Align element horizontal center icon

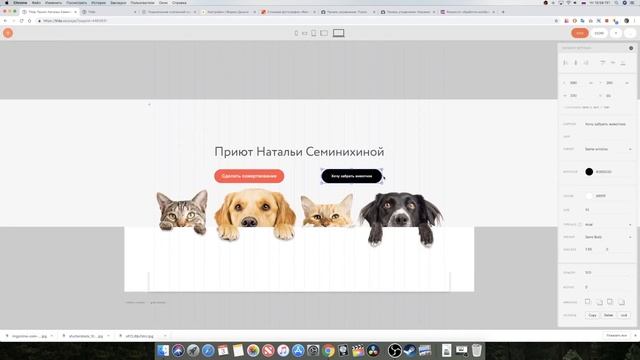[x=576, y=63]
